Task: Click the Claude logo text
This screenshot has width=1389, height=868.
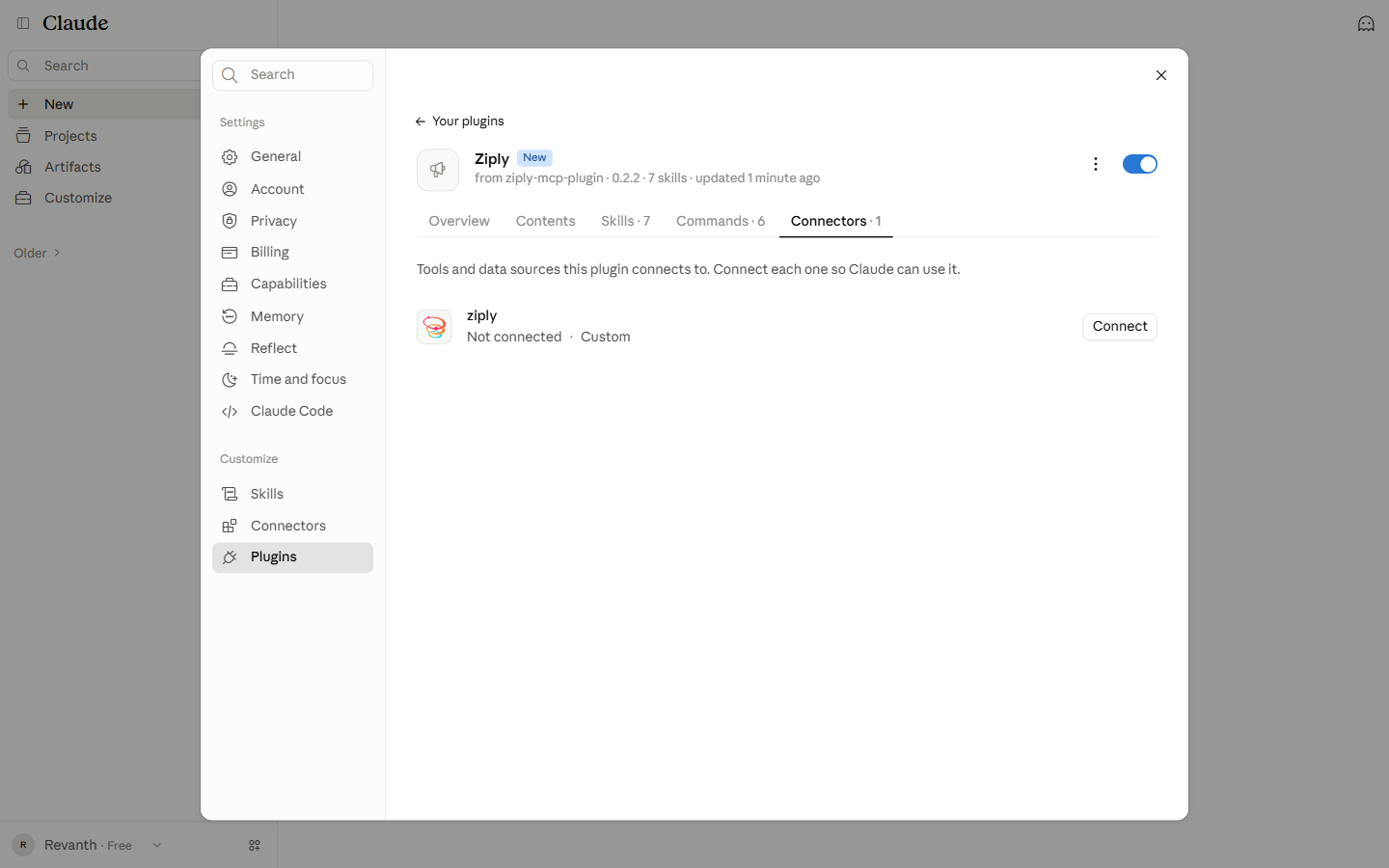Action: click(75, 23)
